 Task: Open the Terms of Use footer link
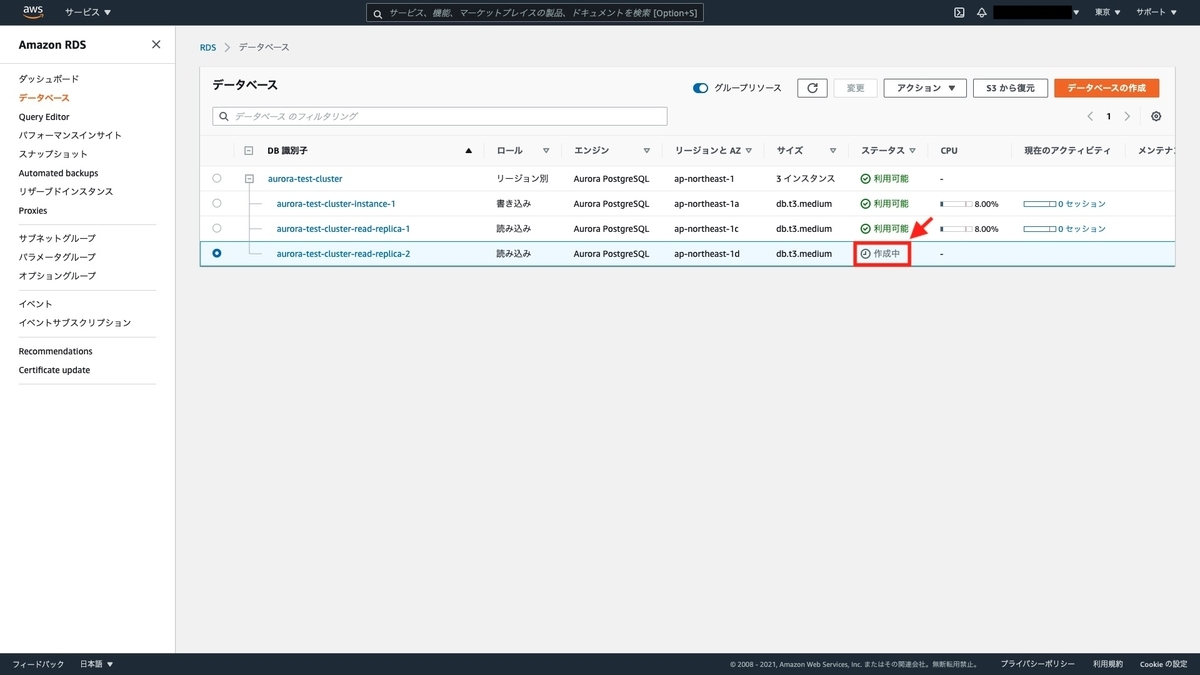pyautogui.click(x=1108, y=664)
